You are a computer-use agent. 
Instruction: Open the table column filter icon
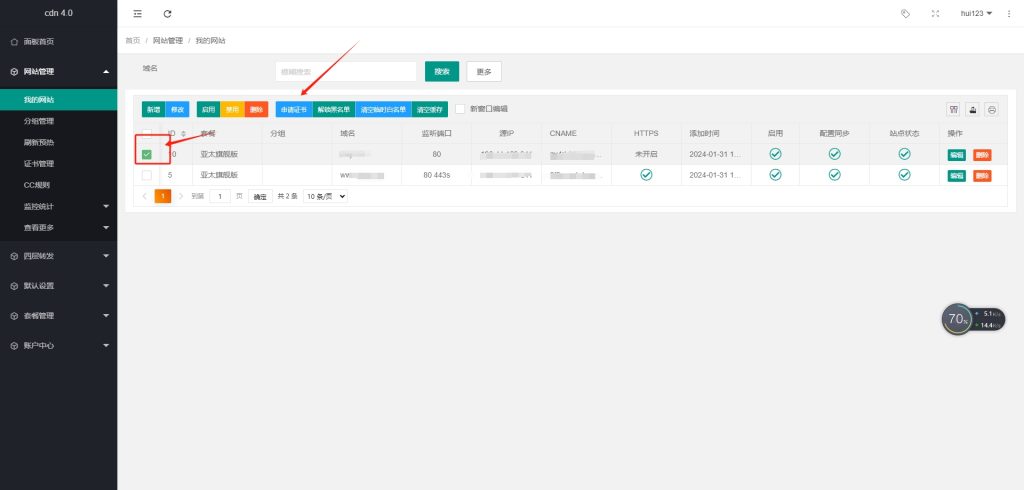coord(953,109)
